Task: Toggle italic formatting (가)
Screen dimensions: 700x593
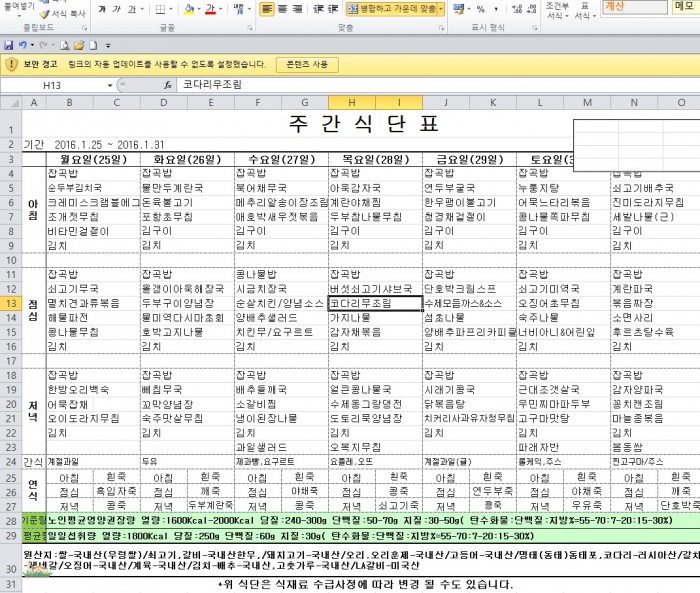Action: [117, 9]
